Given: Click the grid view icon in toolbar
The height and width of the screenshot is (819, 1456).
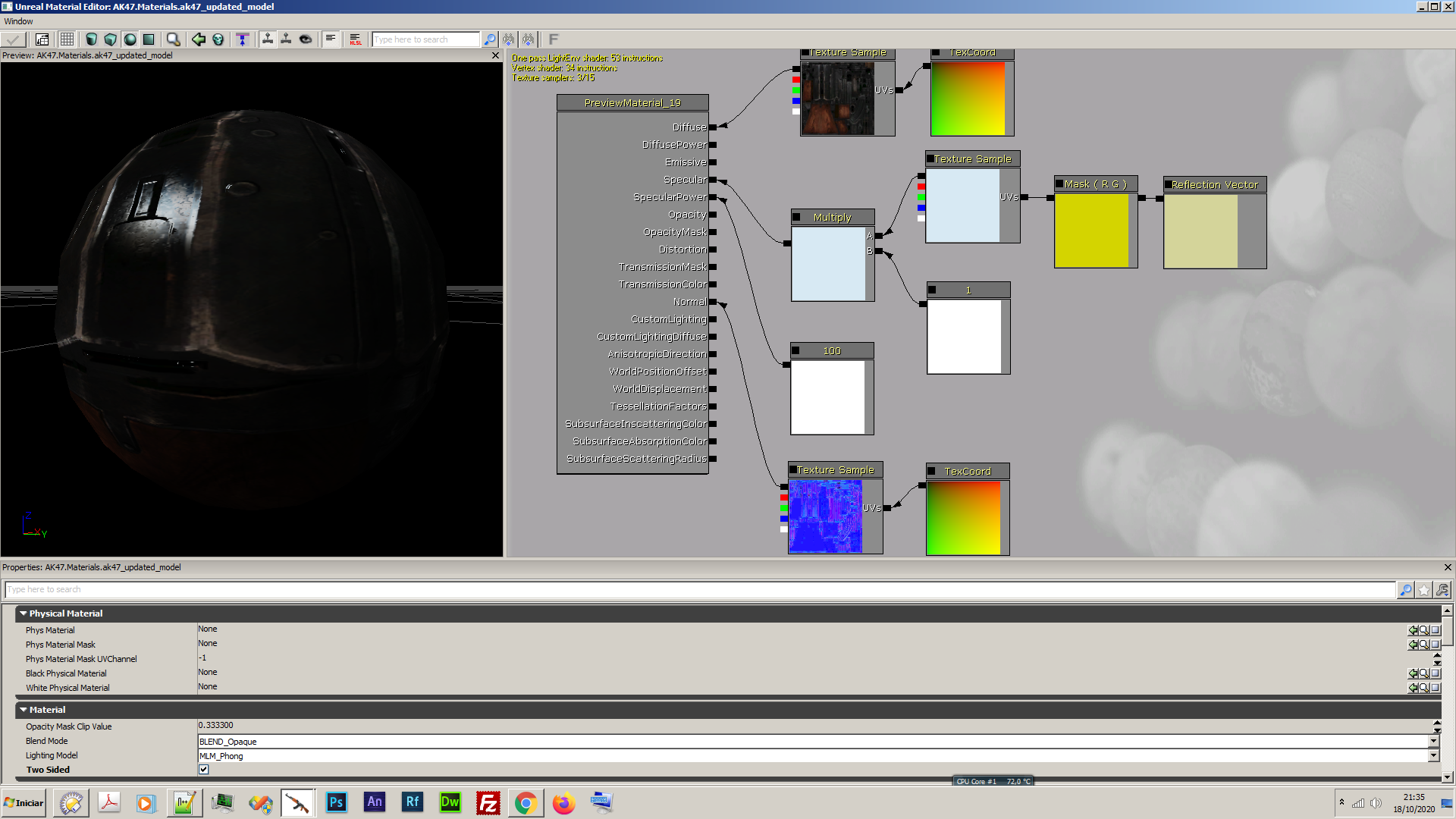Looking at the screenshot, I should pos(65,39).
